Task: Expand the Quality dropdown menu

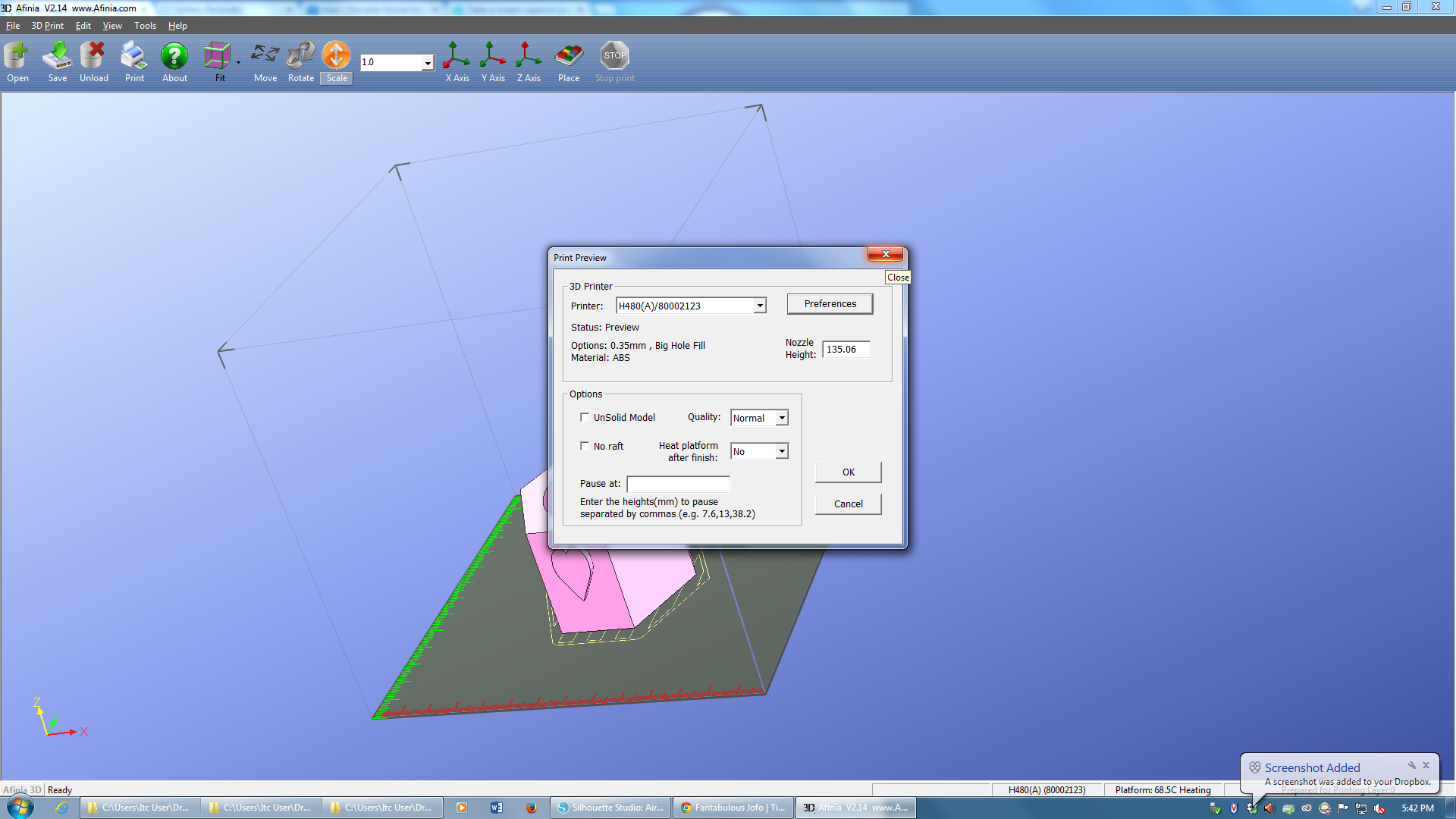Action: tap(783, 417)
